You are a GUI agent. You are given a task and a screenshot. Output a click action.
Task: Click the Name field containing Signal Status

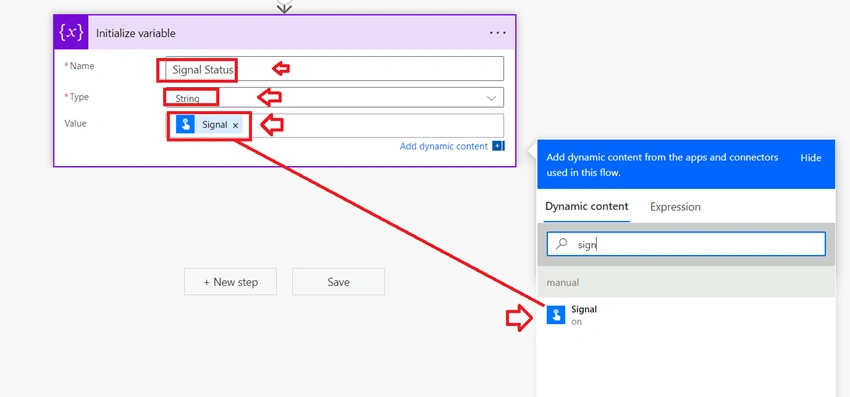(334, 69)
